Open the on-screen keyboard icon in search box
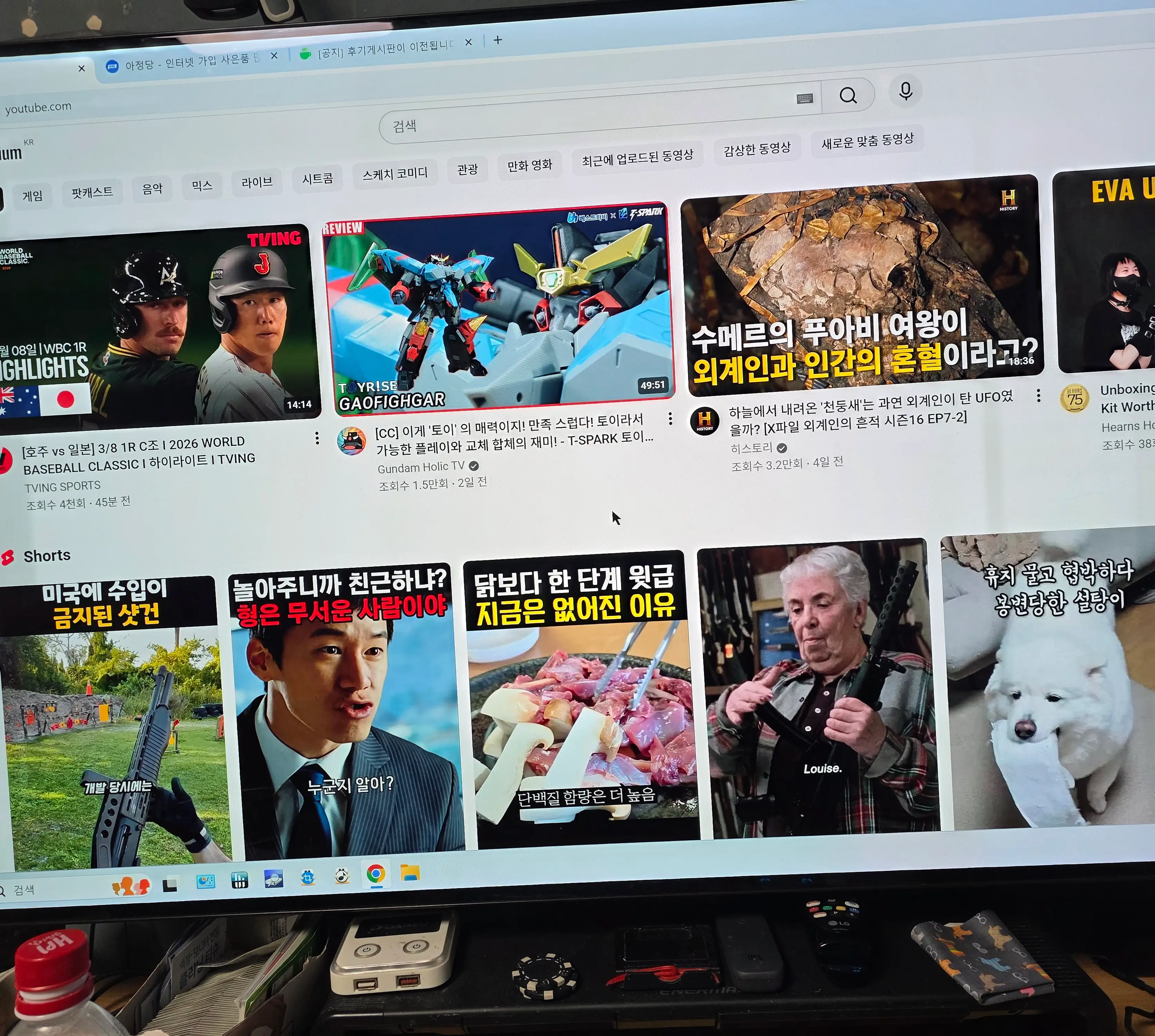This screenshot has height=1036, width=1155. point(804,98)
